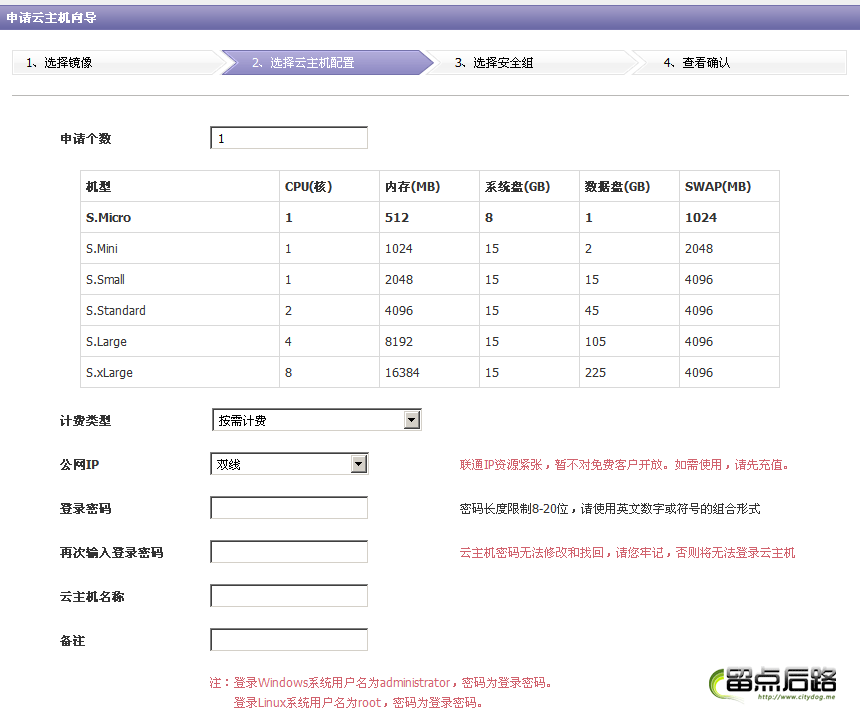This screenshot has width=860, height=717.
Task: Choose the S.Standard machine type
Action: pos(430,310)
